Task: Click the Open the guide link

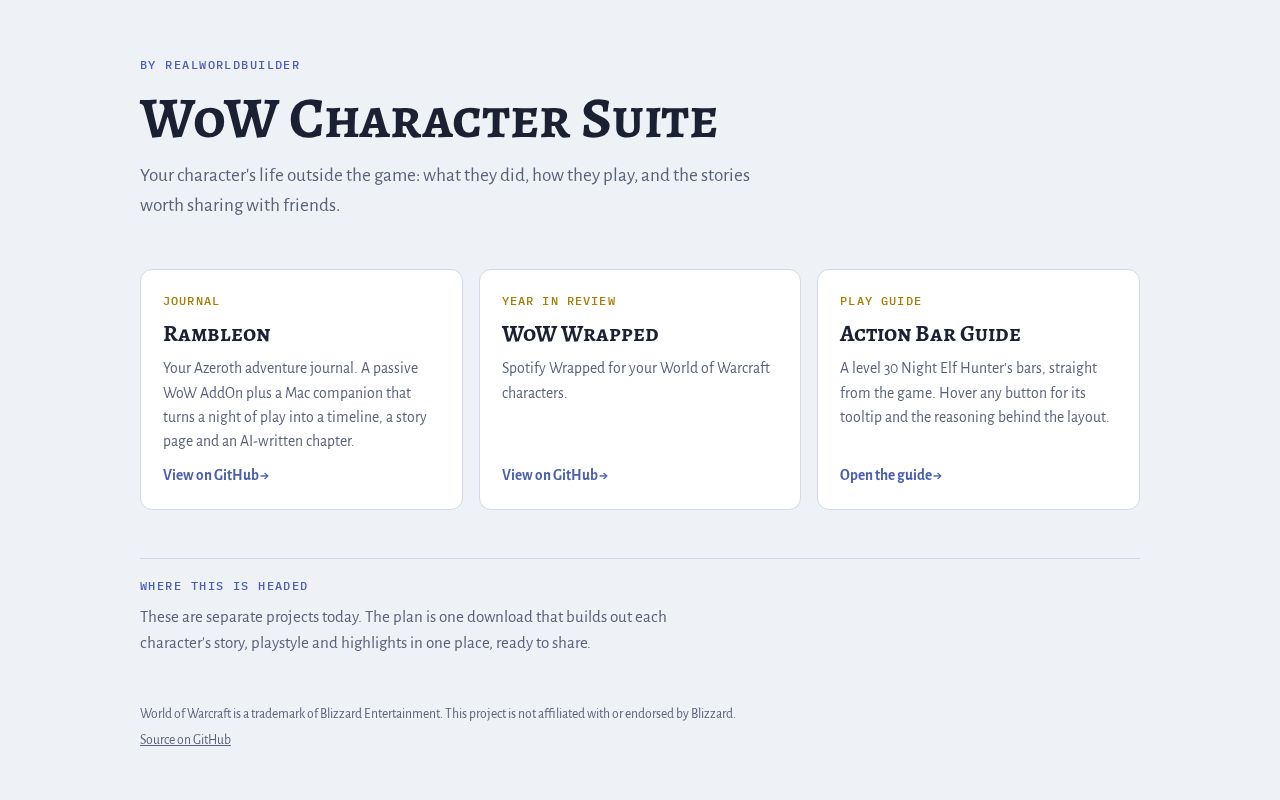Action: [891, 476]
